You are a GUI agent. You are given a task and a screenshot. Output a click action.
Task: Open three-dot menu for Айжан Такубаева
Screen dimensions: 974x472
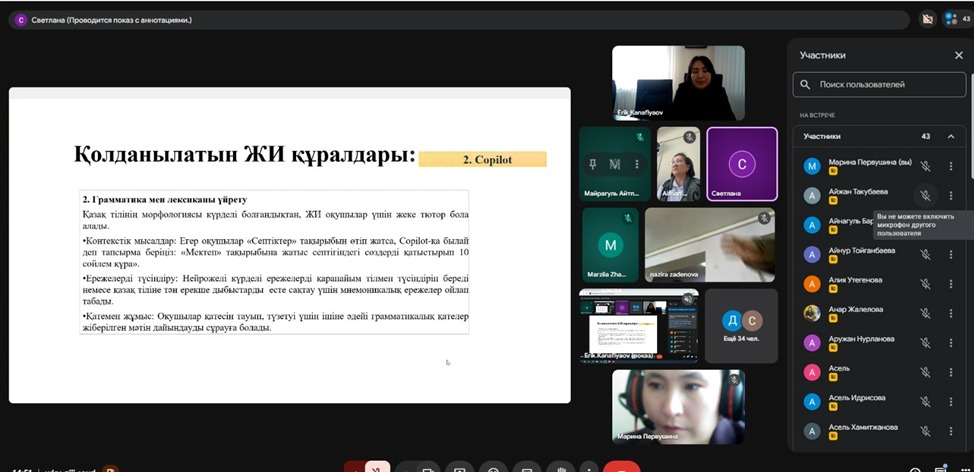click(x=951, y=195)
